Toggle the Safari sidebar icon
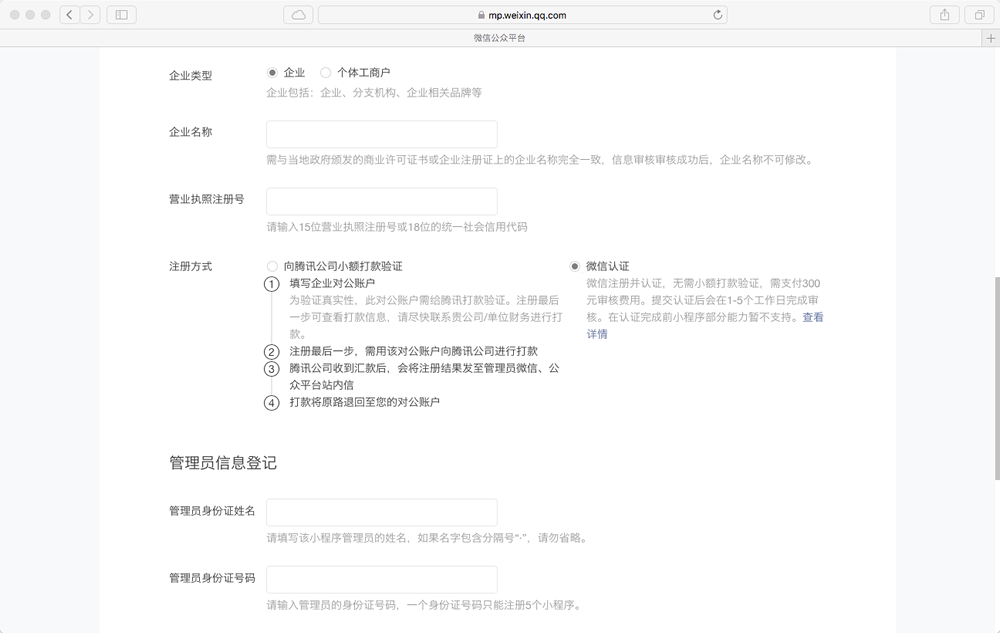 [x=122, y=15]
